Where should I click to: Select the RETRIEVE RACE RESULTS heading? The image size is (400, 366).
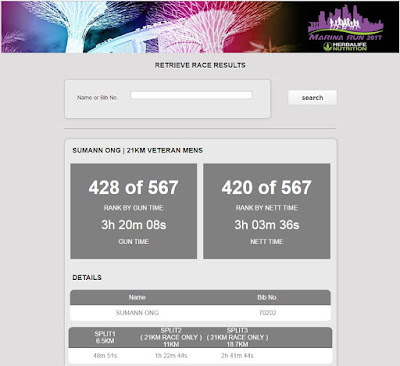(x=200, y=65)
